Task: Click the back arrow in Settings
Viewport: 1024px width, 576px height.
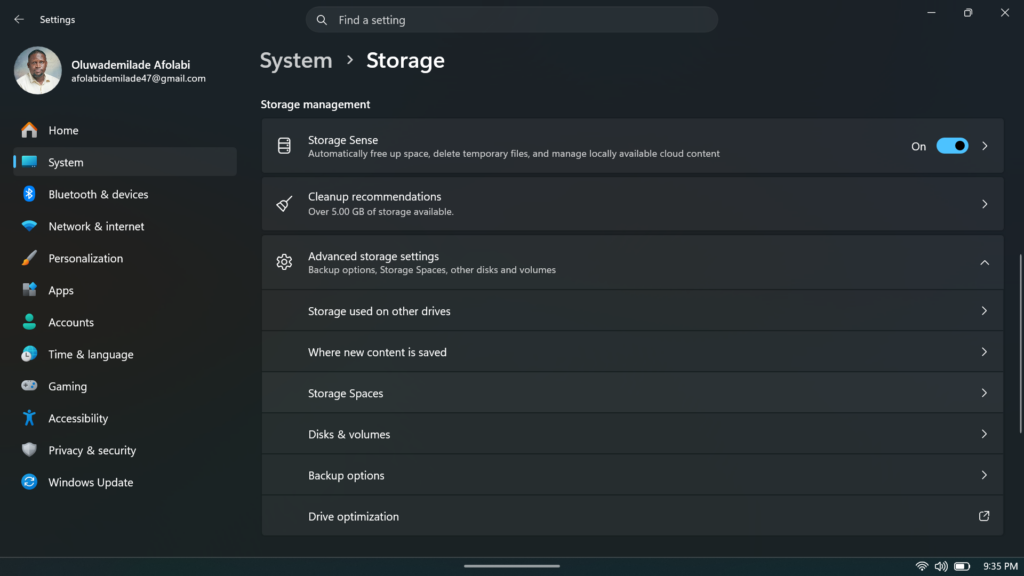Action: 19,20
